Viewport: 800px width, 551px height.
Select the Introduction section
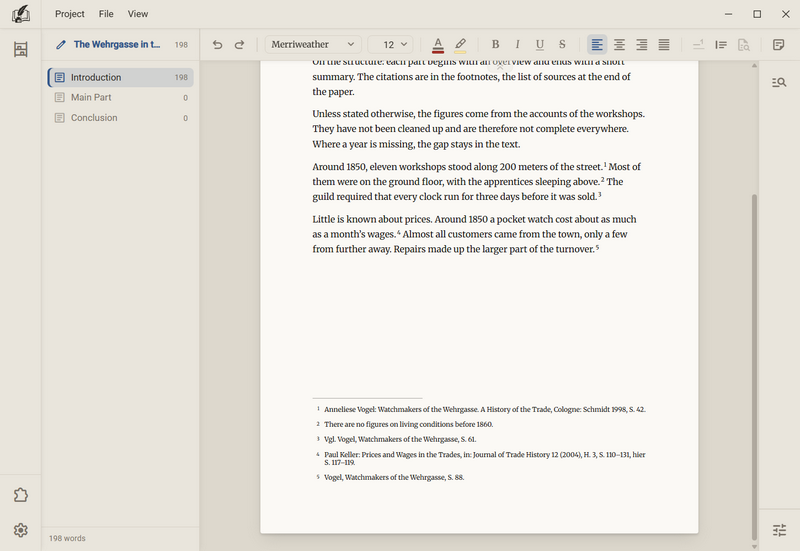coord(121,77)
